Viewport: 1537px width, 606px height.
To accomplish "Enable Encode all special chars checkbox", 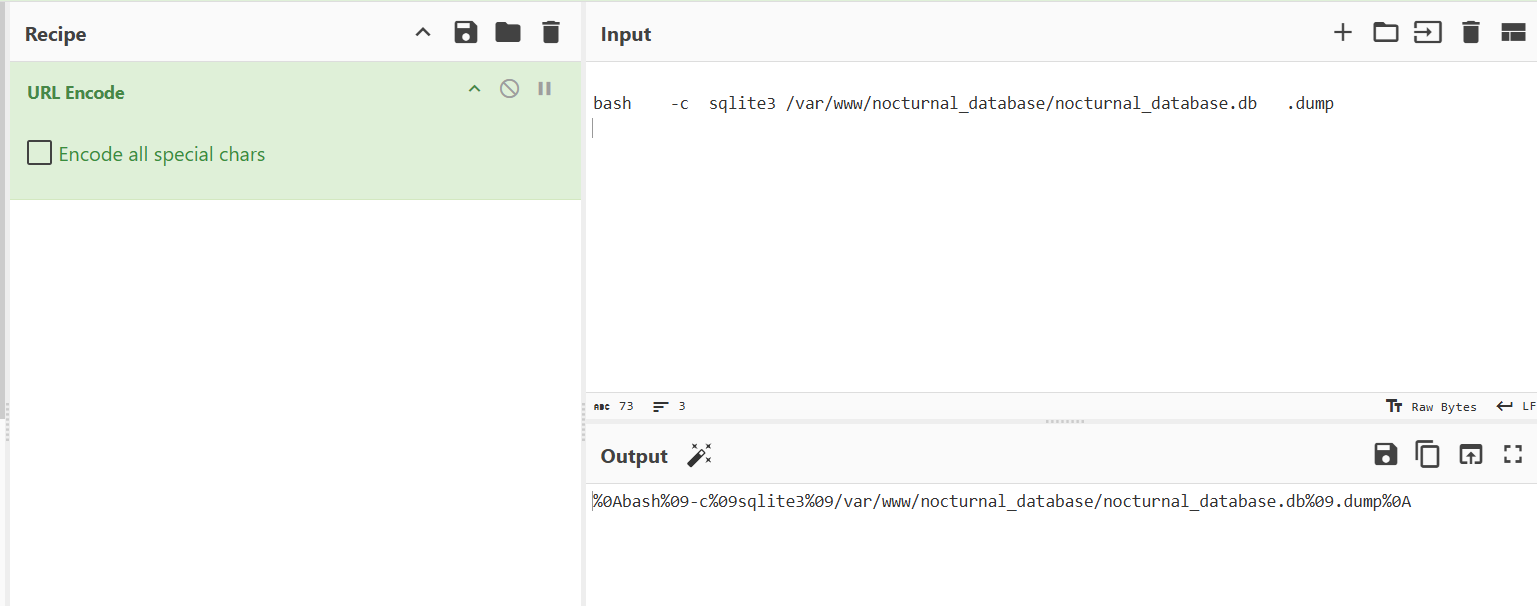I will pos(40,153).
